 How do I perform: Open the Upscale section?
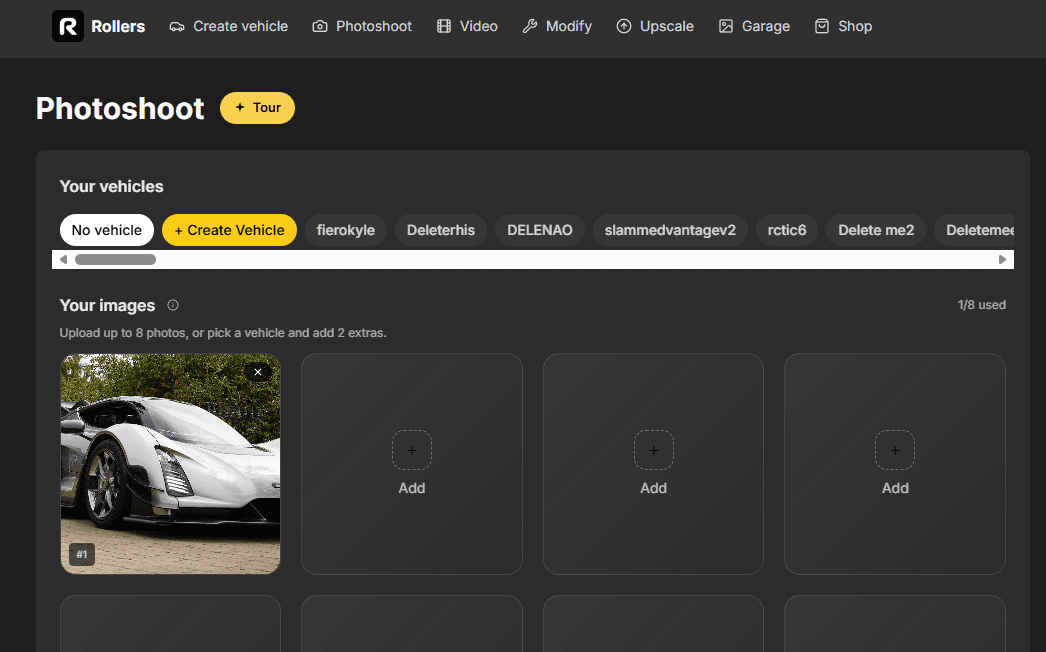click(x=655, y=26)
